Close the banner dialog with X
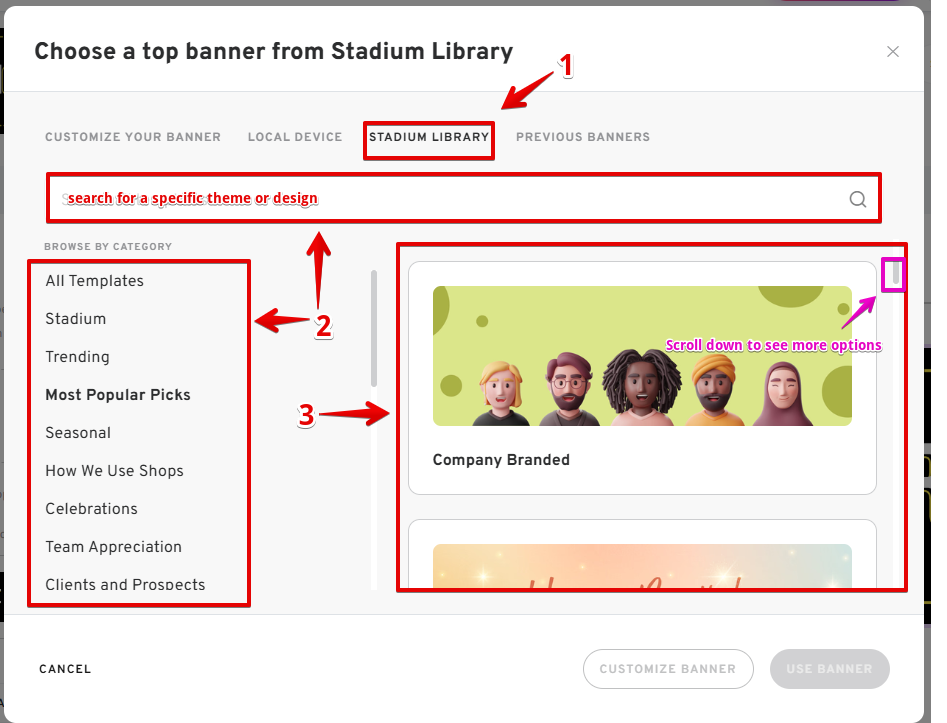 [893, 52]
